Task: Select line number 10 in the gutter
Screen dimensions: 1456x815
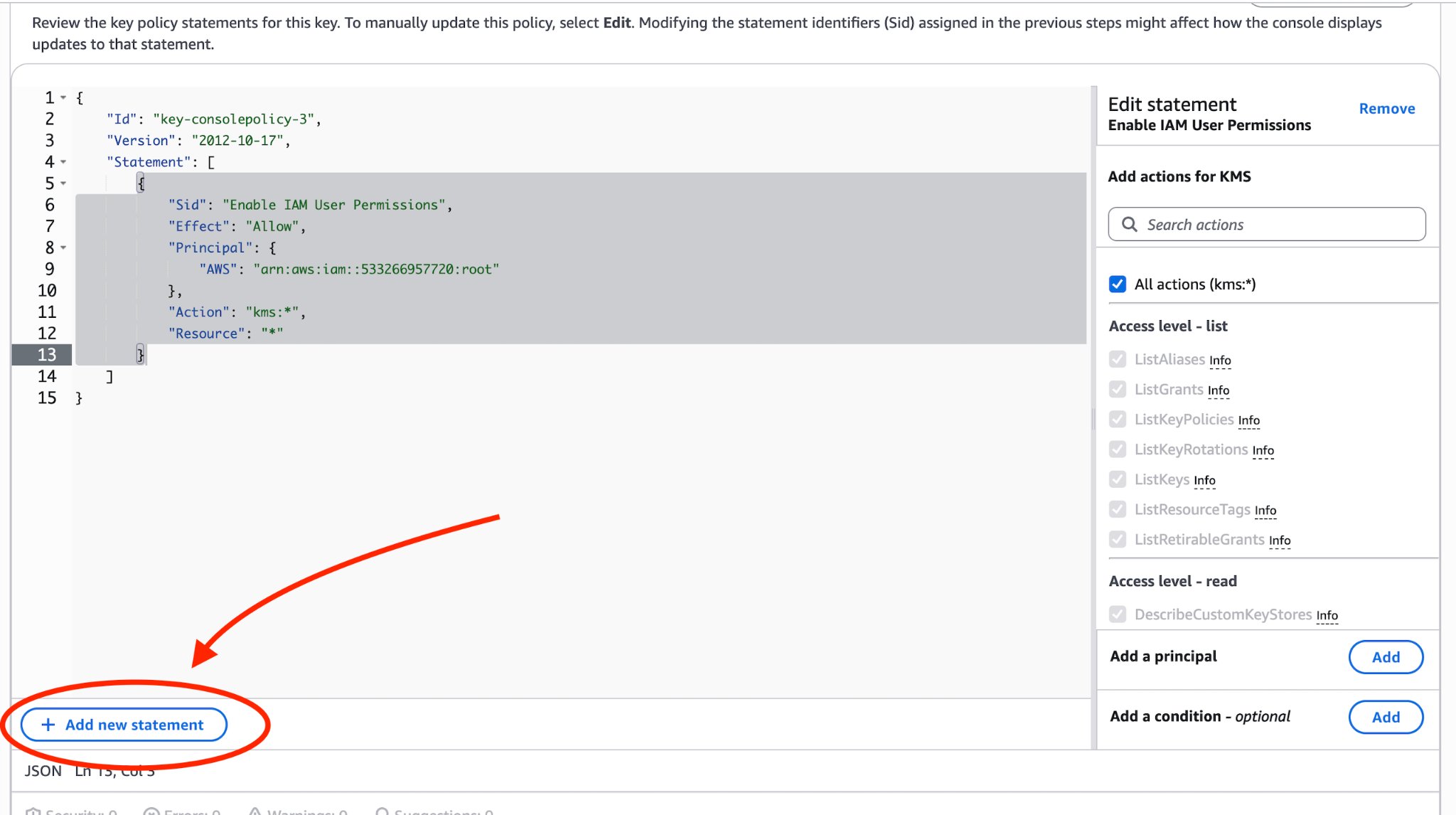Action: tap(47, 291)
